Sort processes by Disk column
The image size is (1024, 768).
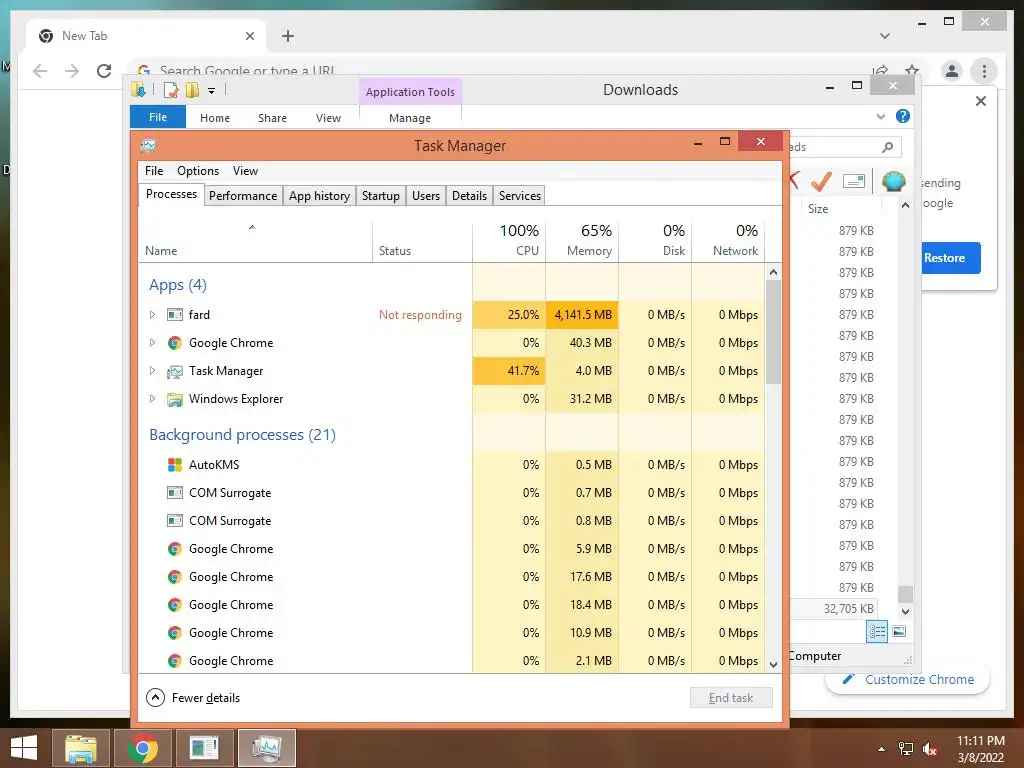tap(655, 240)
